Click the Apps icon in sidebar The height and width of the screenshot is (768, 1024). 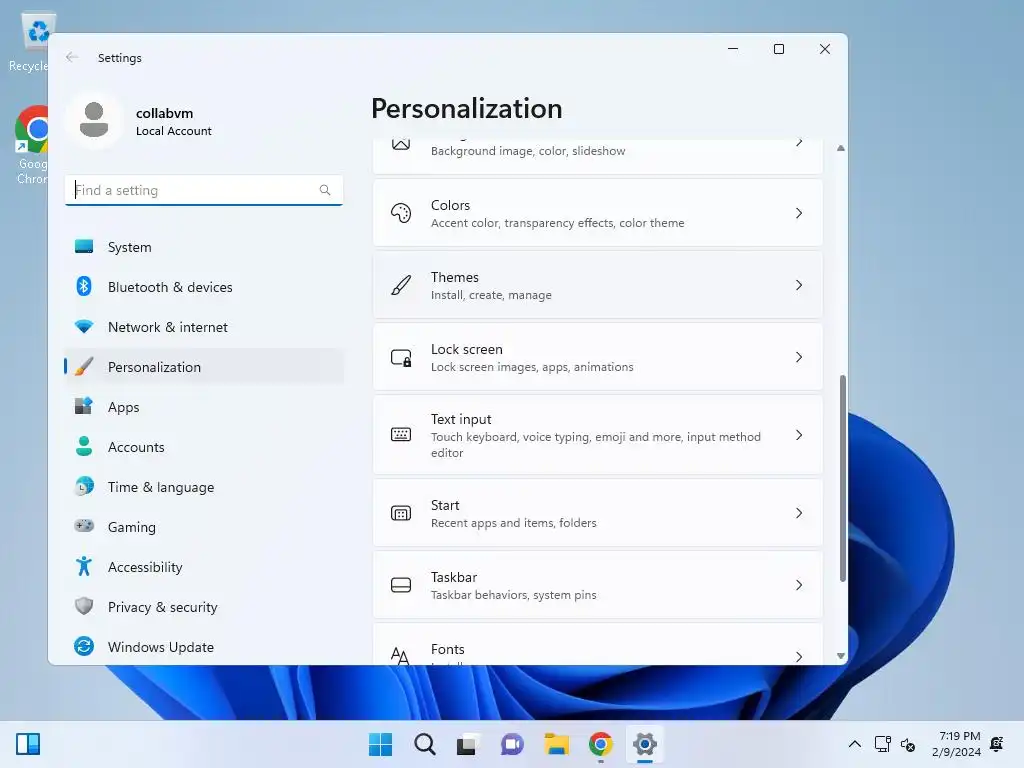84,406
